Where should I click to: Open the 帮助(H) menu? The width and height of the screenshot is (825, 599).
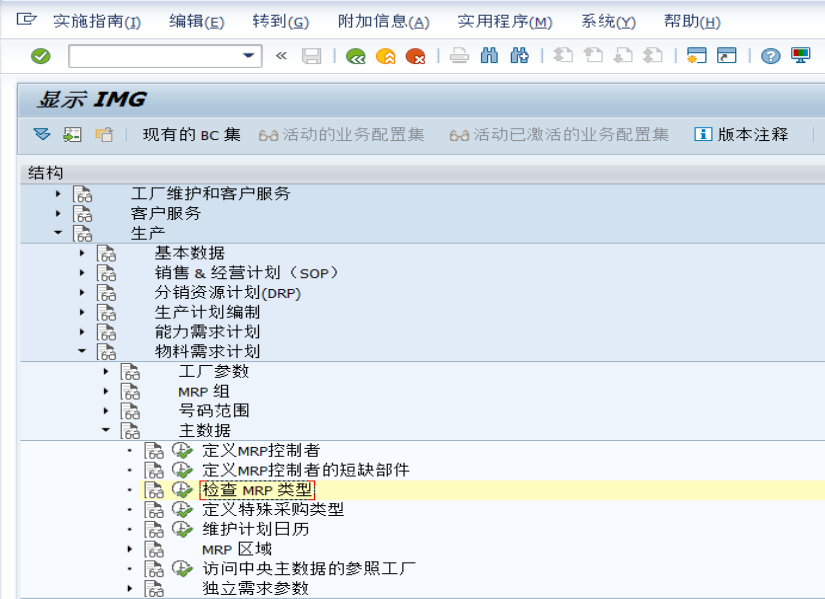pyautogui.click(x=692, y=21)
